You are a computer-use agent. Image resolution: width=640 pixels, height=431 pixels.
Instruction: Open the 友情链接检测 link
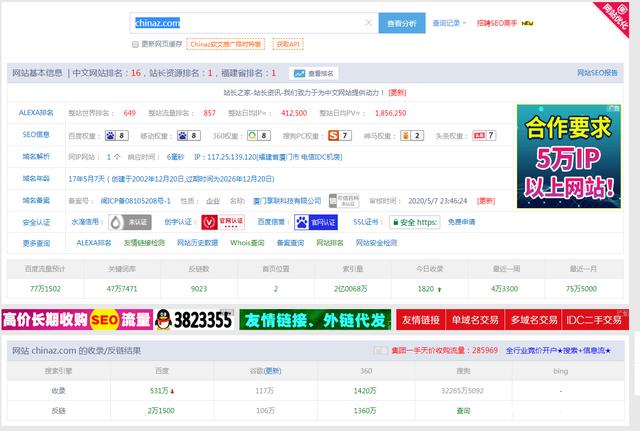[x=144, y=243]
